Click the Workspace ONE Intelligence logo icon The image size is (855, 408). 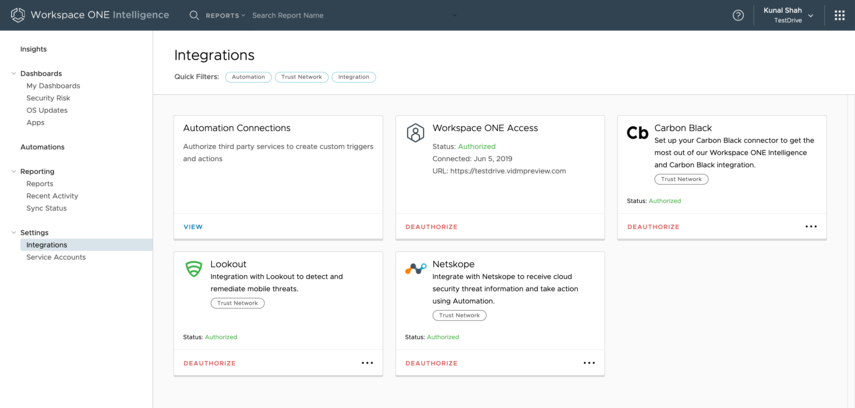18,15
